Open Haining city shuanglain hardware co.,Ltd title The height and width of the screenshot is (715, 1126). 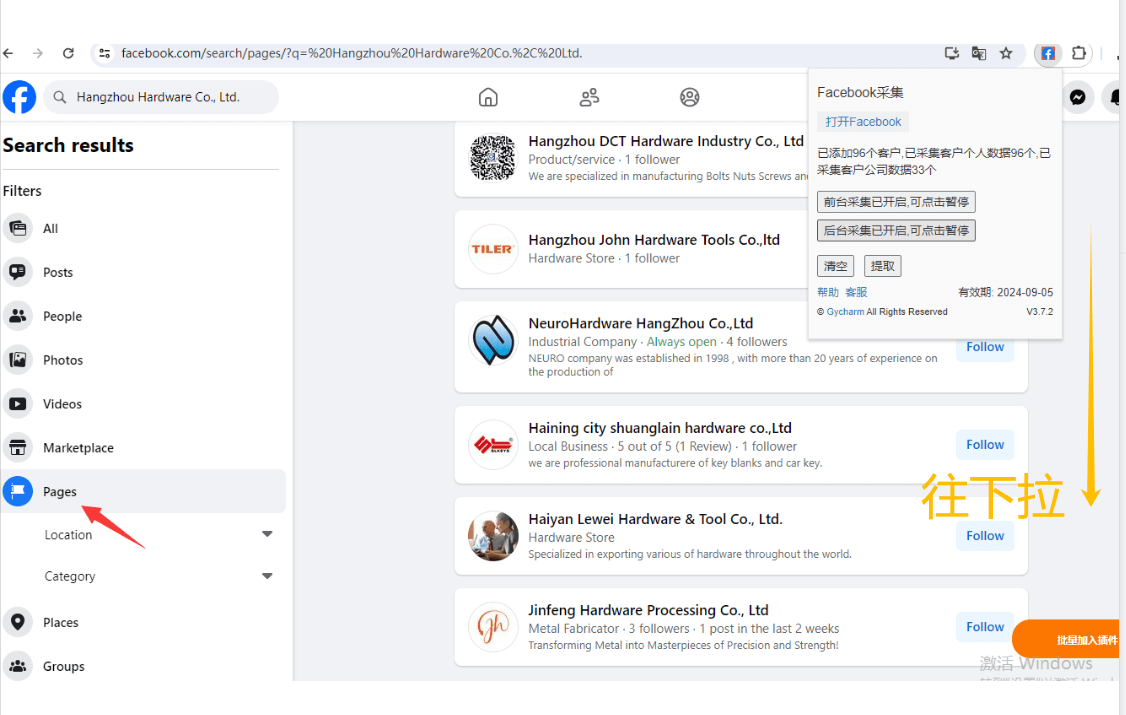[660, 428]
